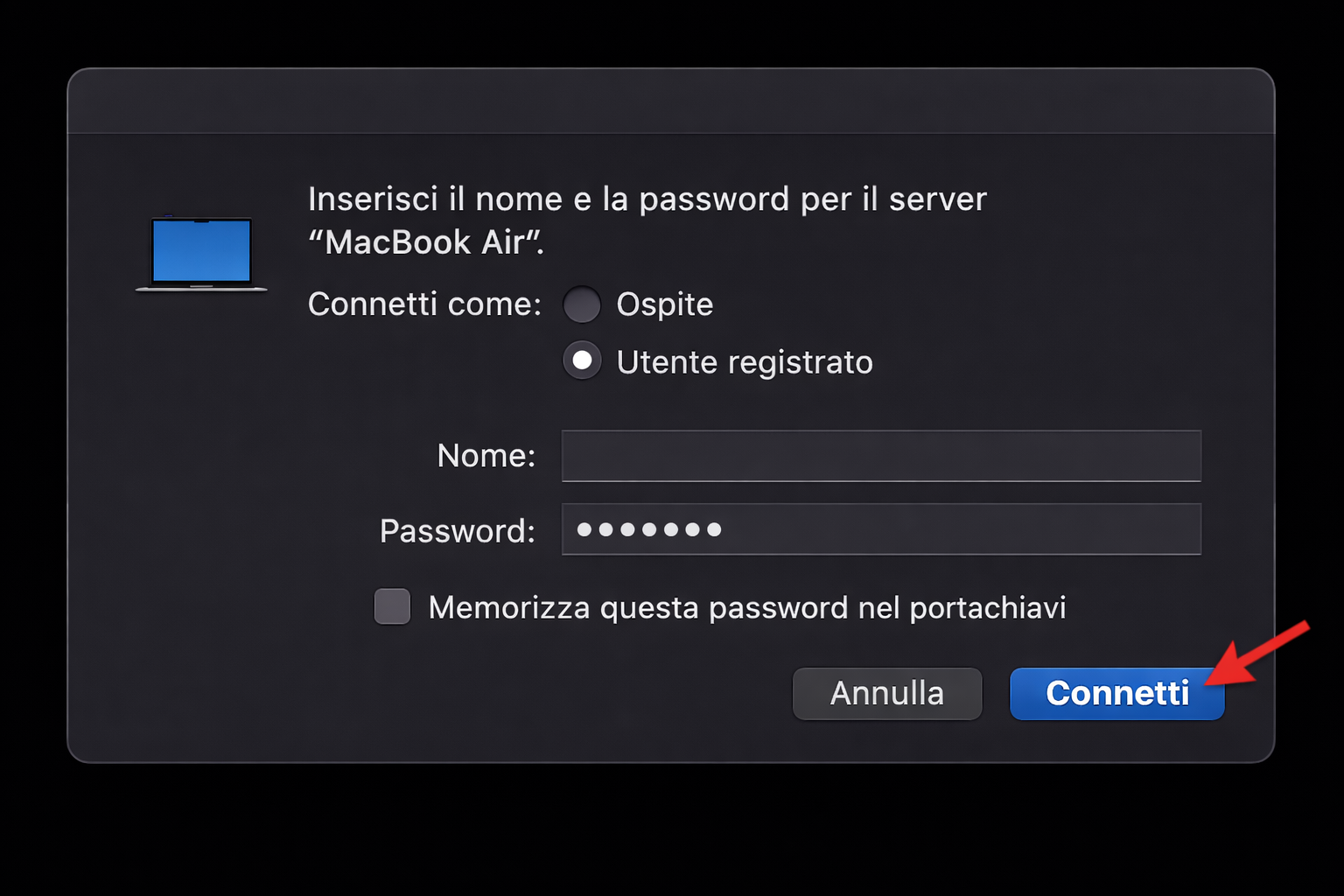Select the Ospite radio button
This screenshot has height=896, width=1344.
pyautogui.click(x=582, y=304)
